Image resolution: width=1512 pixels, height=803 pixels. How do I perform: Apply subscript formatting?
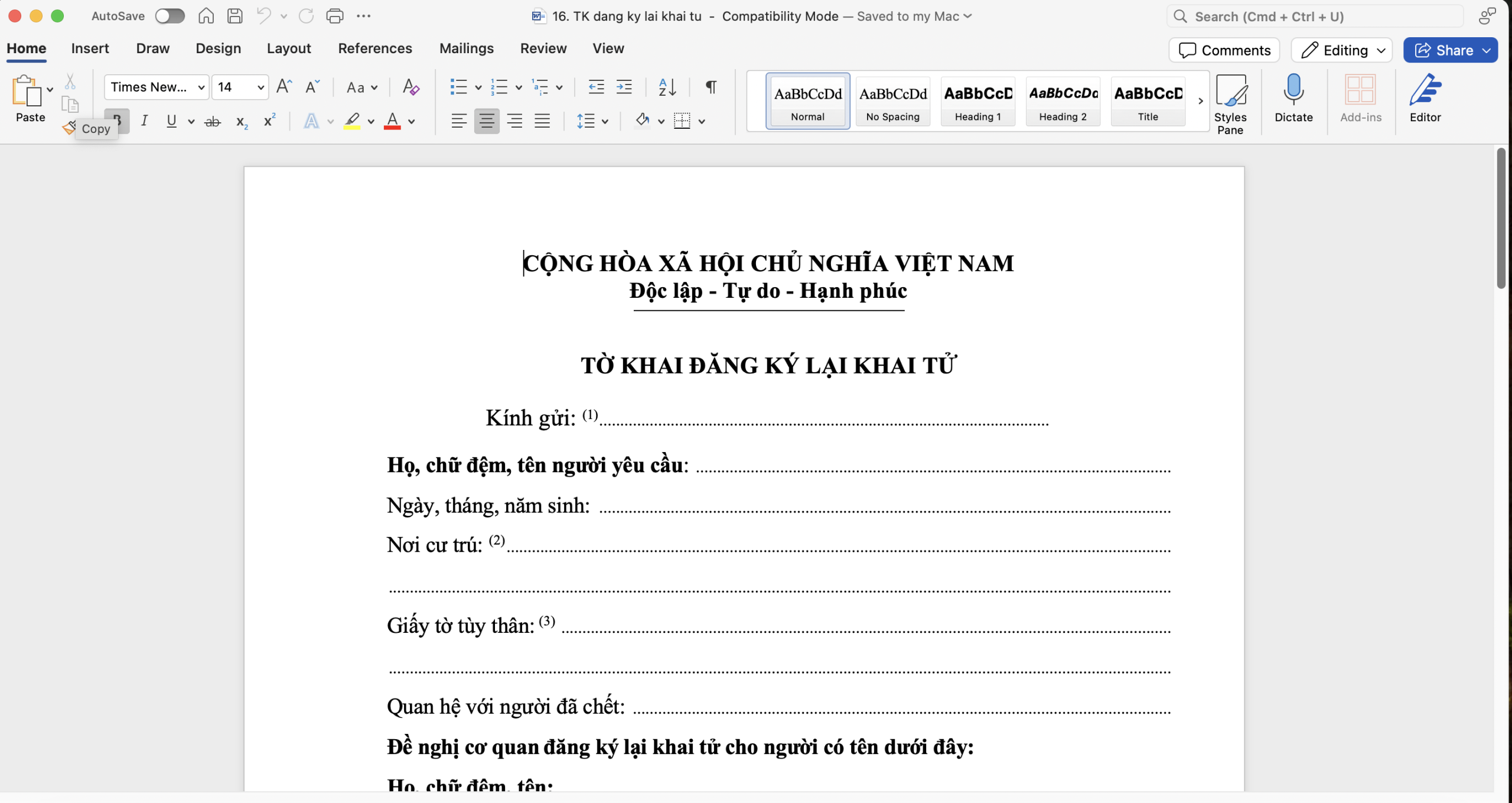tap(242, 122)
